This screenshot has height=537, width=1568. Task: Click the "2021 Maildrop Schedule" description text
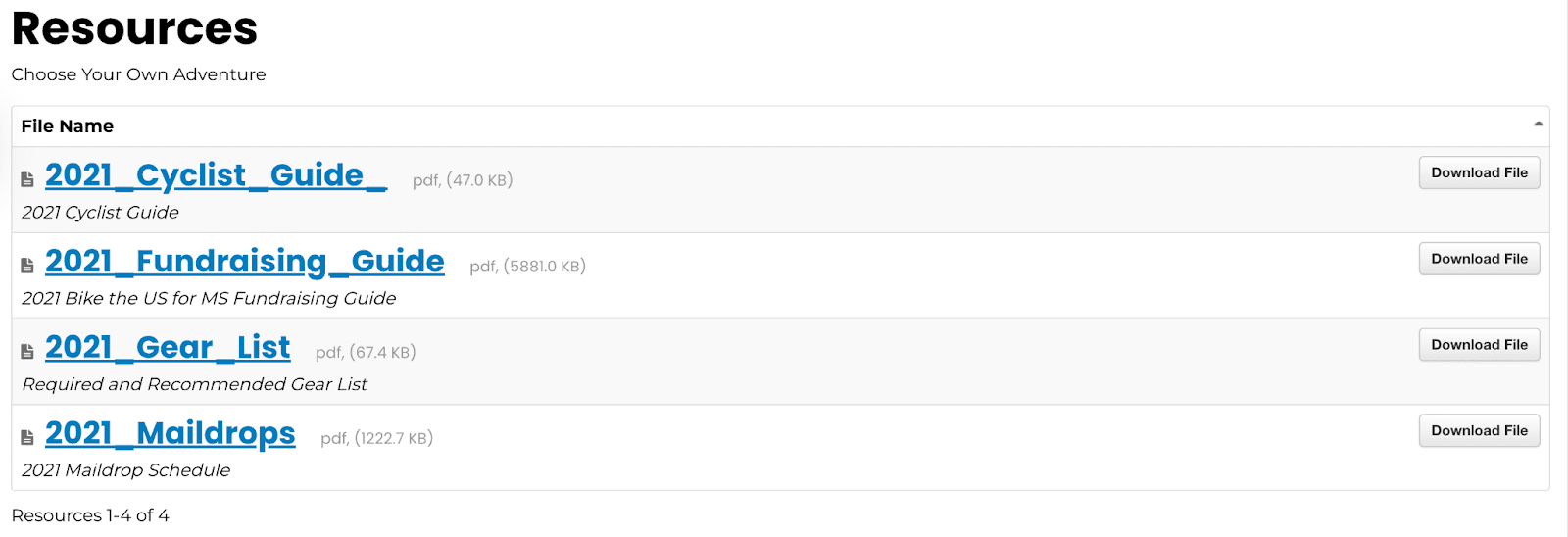125,471
